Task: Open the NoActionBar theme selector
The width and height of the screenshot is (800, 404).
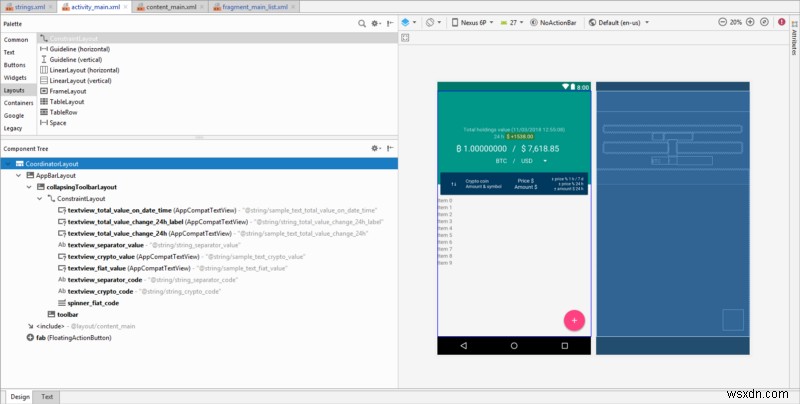Action: tap(554, 22)
